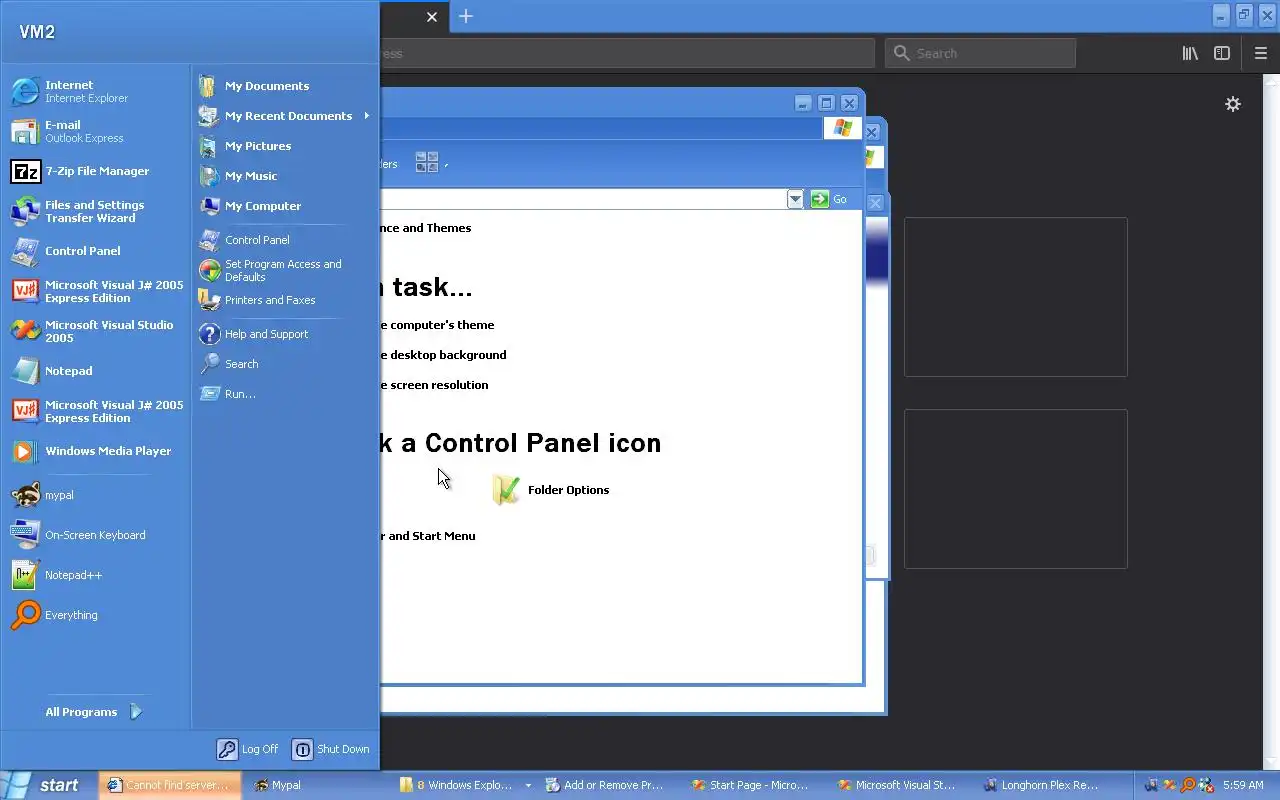Launch Outlook Express E-mail entry
The image size is (1280, 800).
click(95, 131)
